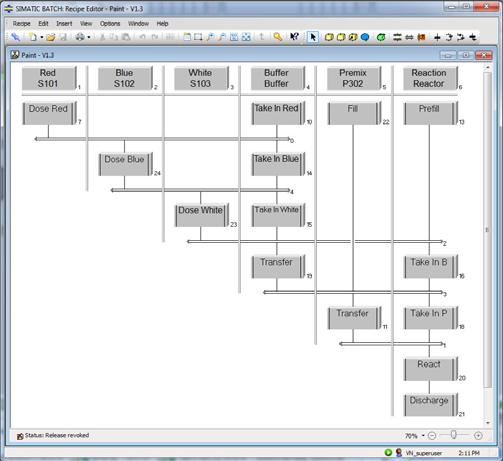Viewport: 503px width, 461px height.
Task: Open the Help menu
Action: (x=162, y=24)
